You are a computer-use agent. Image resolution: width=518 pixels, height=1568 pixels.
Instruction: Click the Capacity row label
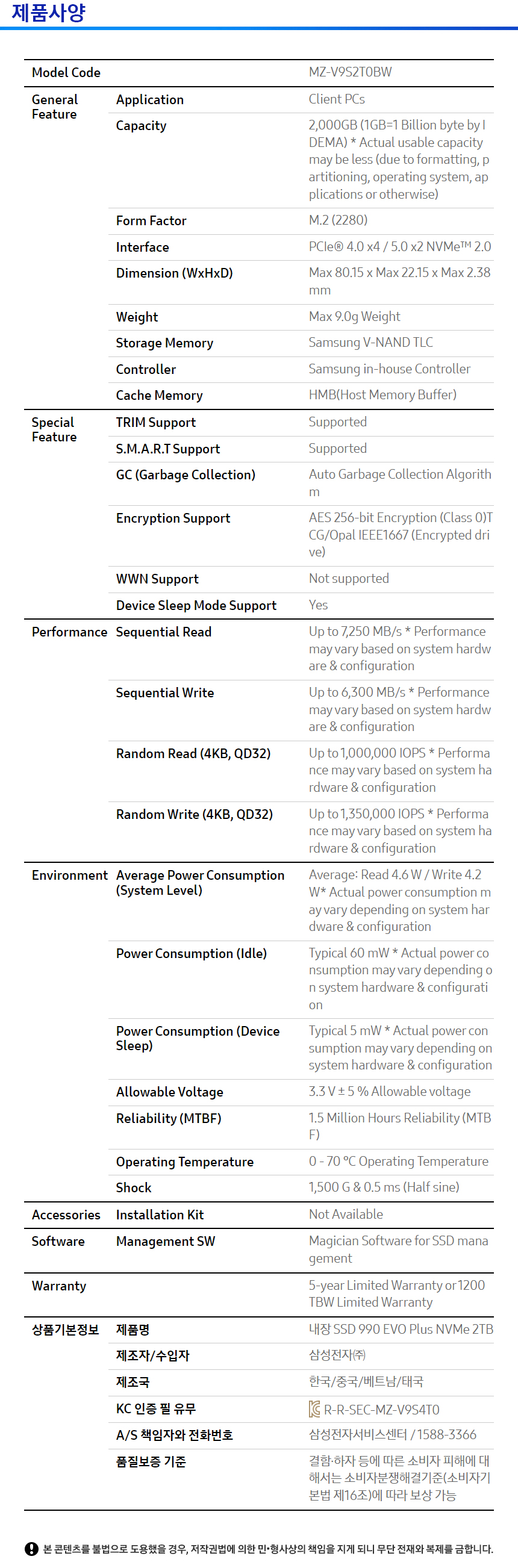point(141,125)
